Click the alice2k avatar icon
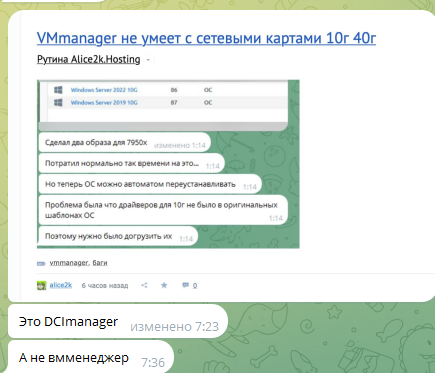The width and height of the screenshot is (435, 373). pyautogui.click(x=41, y=286)
